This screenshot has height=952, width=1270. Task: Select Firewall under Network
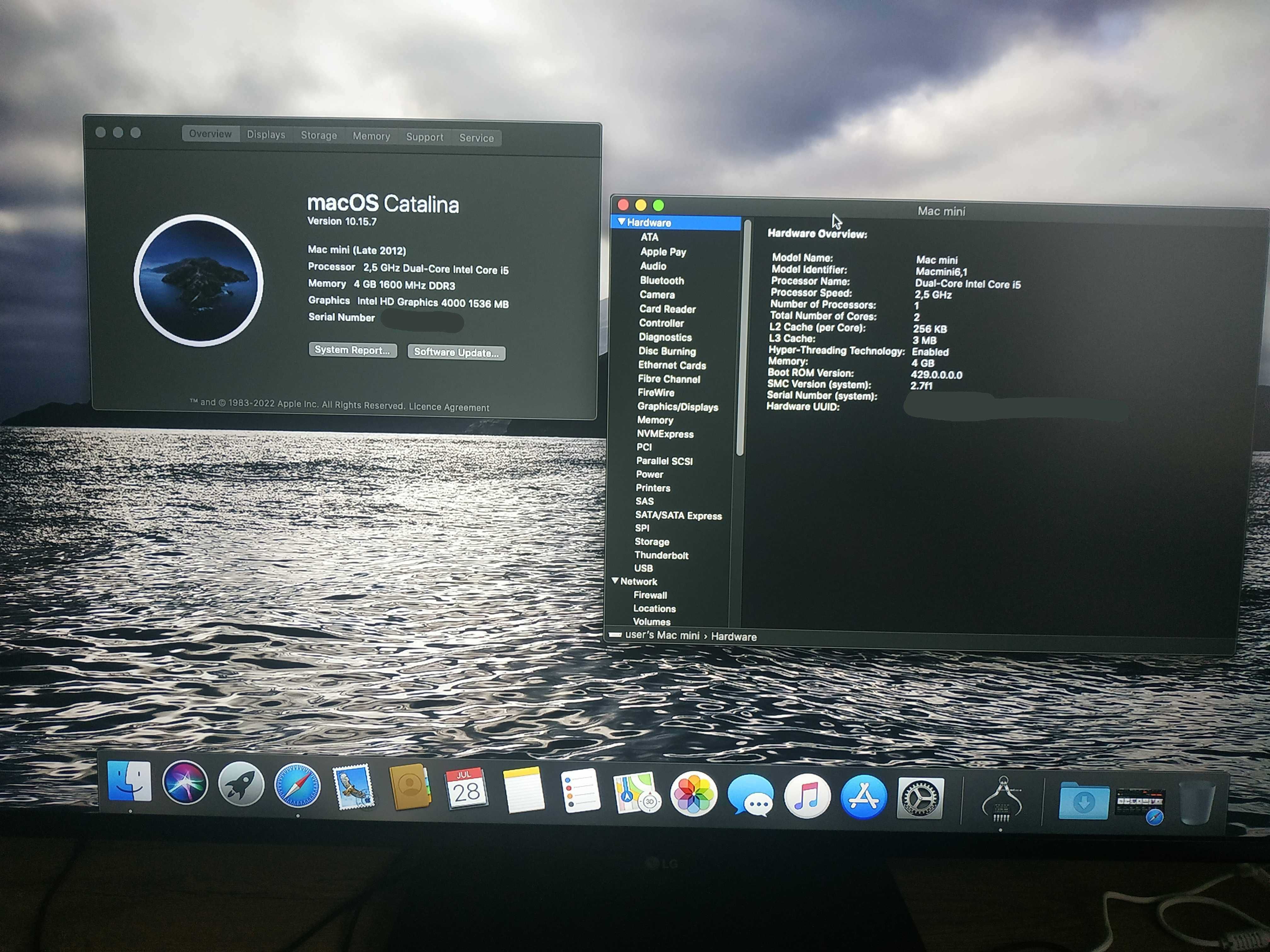click(x=650, y=595)
